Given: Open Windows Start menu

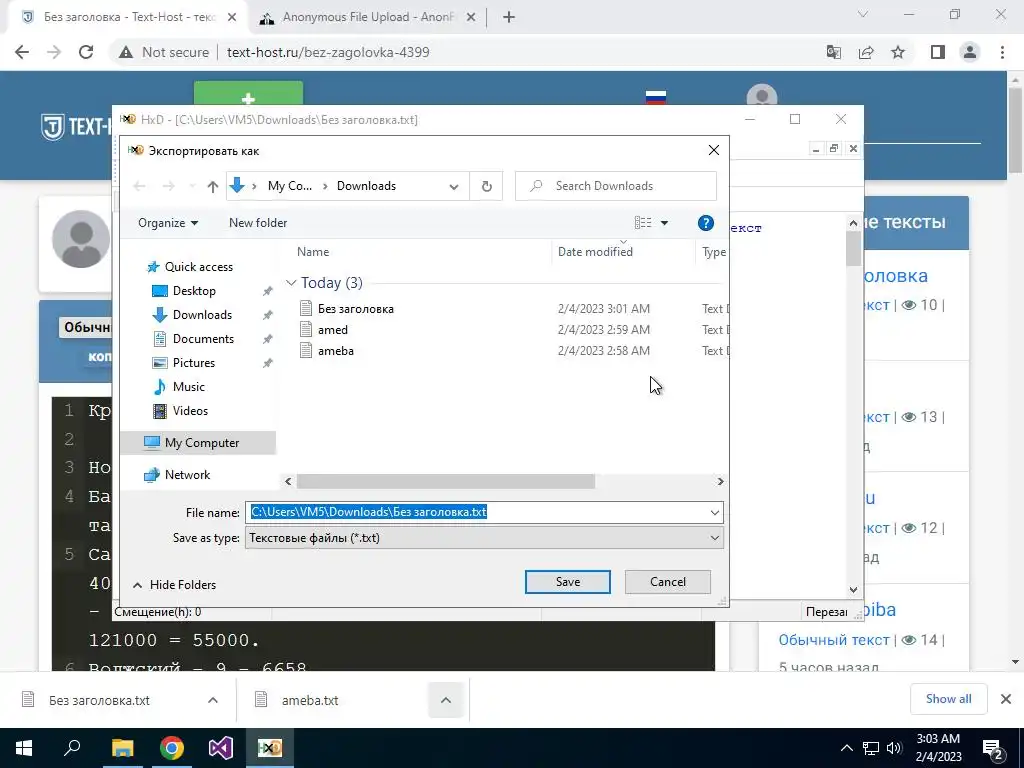Looking at the screenshot, I should coord(24,748).
